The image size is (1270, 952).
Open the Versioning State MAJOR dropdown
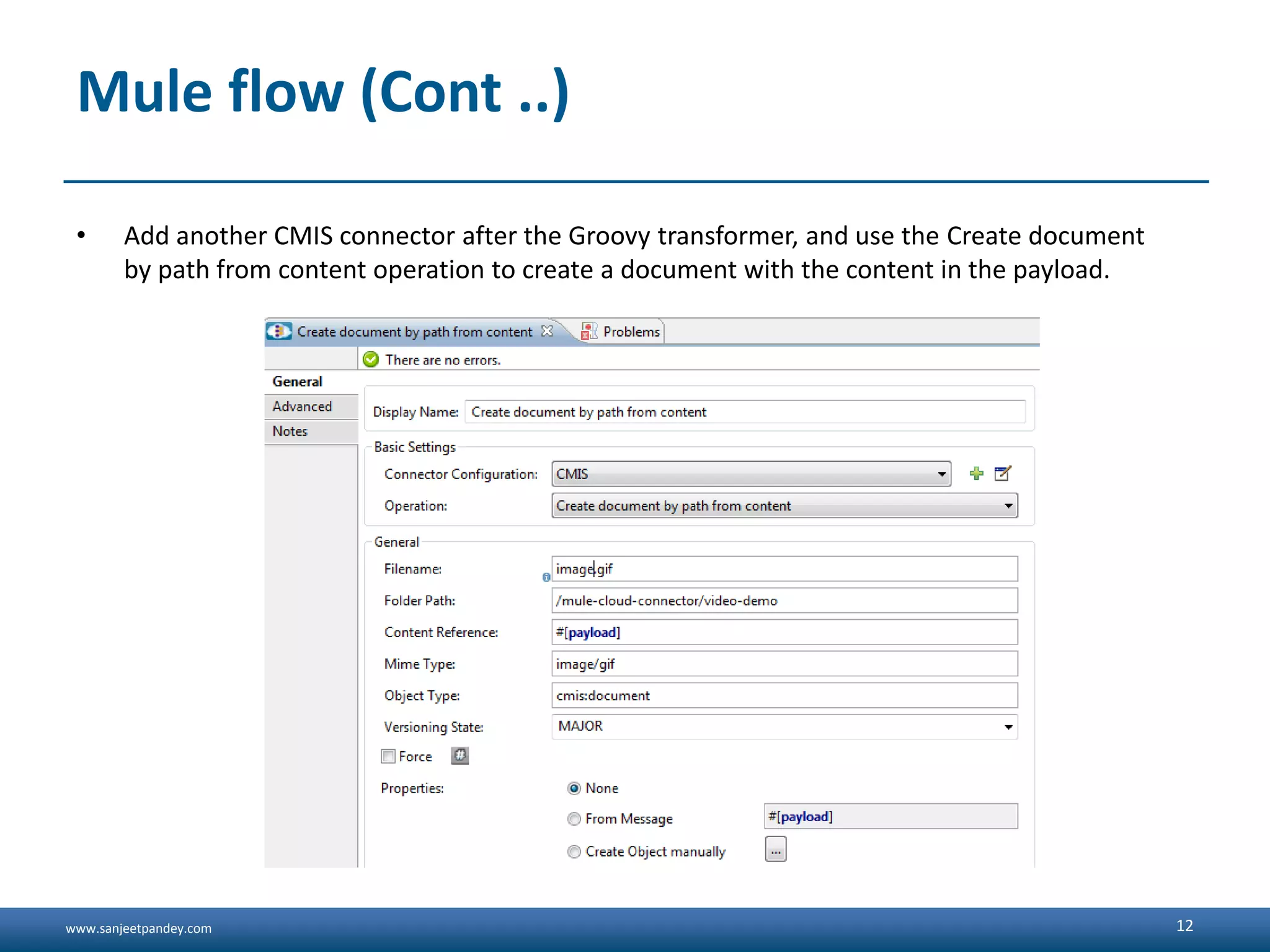tap(784, 726)
